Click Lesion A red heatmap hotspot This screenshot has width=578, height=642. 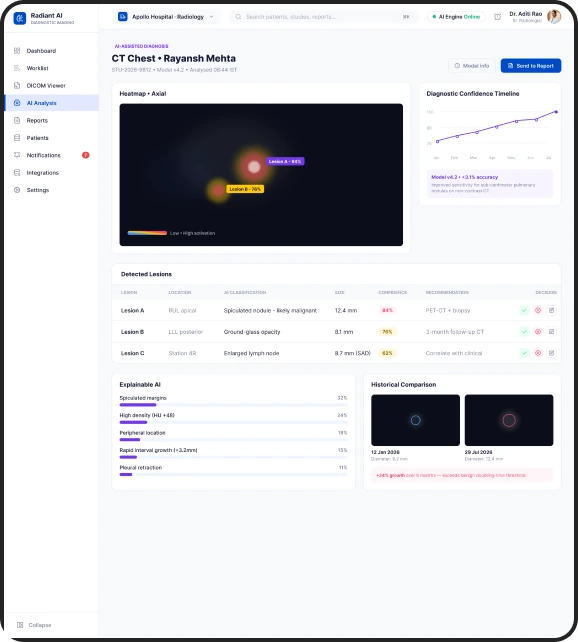coord(254,167)
